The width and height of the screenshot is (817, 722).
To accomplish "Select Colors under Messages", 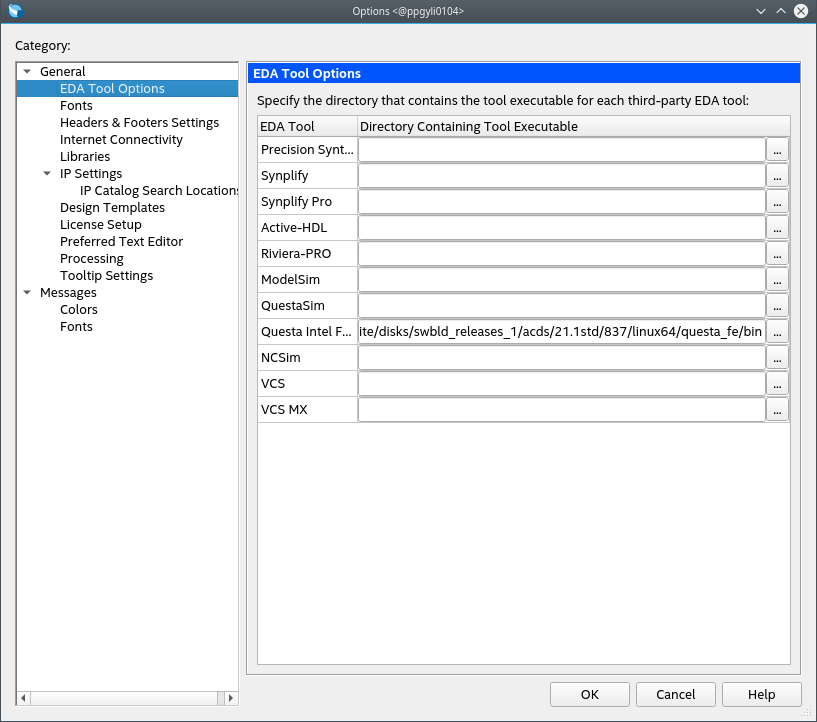I will point(79,309).
